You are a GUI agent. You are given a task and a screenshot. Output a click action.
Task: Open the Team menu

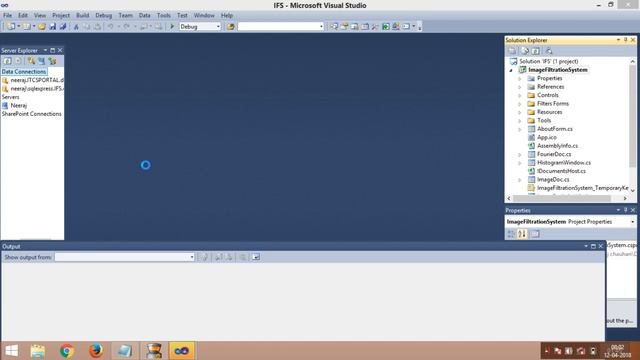pyautogui.click(x=125, y=15)
